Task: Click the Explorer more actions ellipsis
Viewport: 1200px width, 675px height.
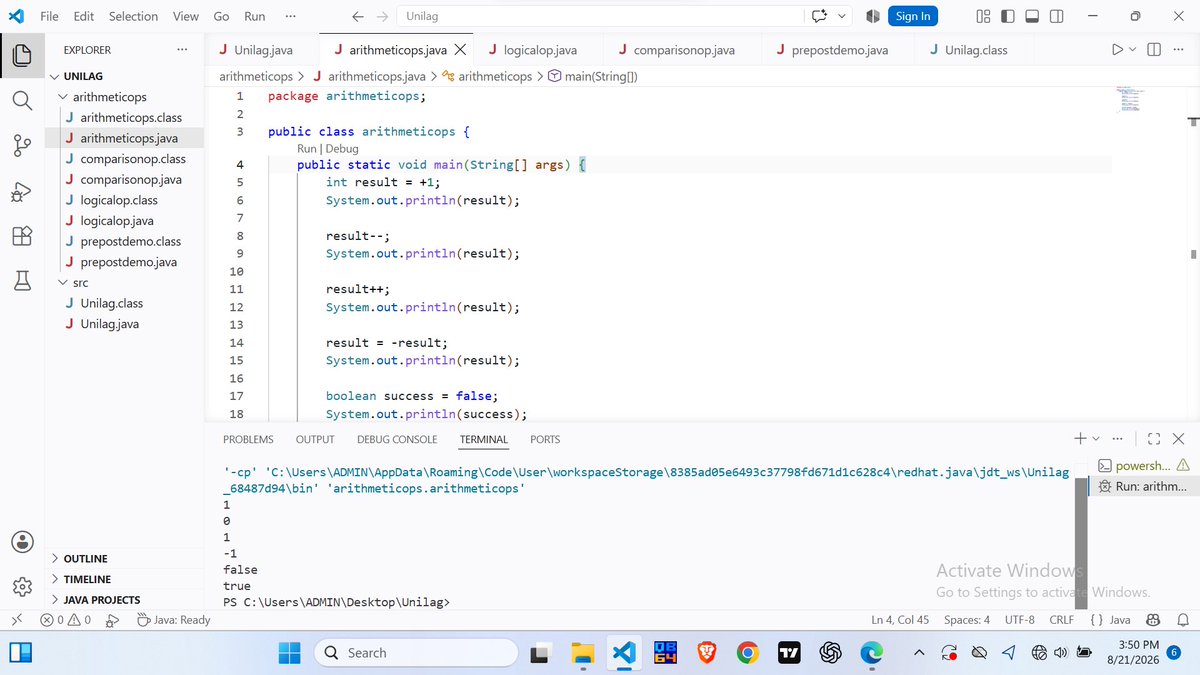Action: (181, 50)
